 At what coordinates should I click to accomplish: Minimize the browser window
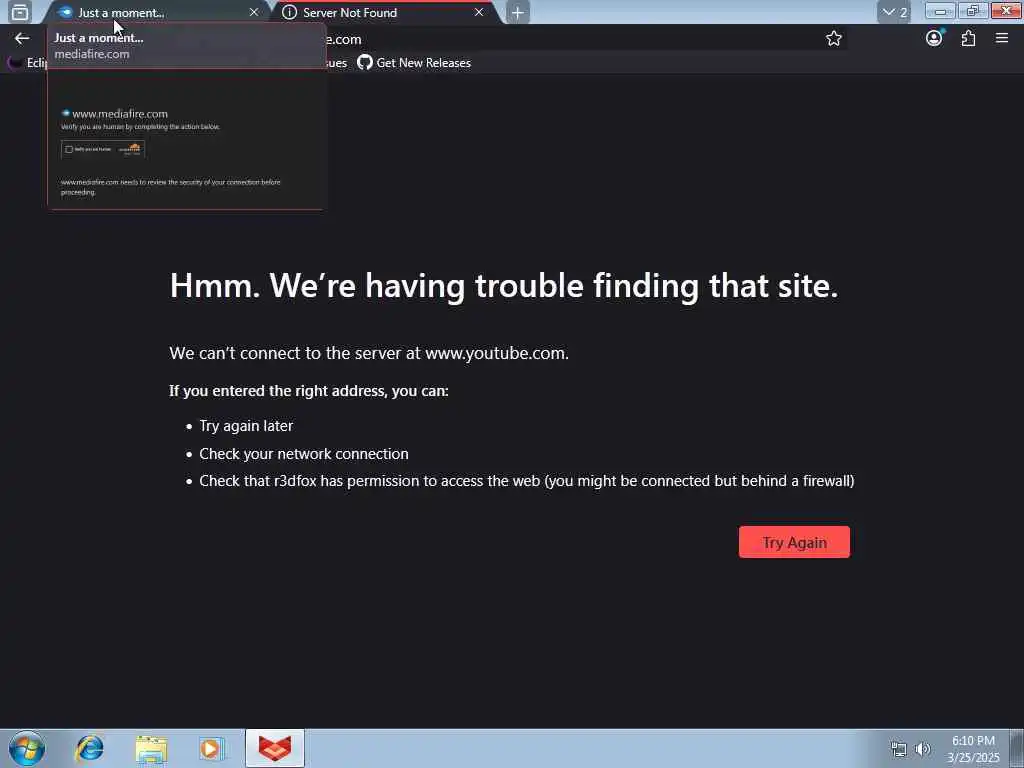pyautogui.click(x=940, y=11)
